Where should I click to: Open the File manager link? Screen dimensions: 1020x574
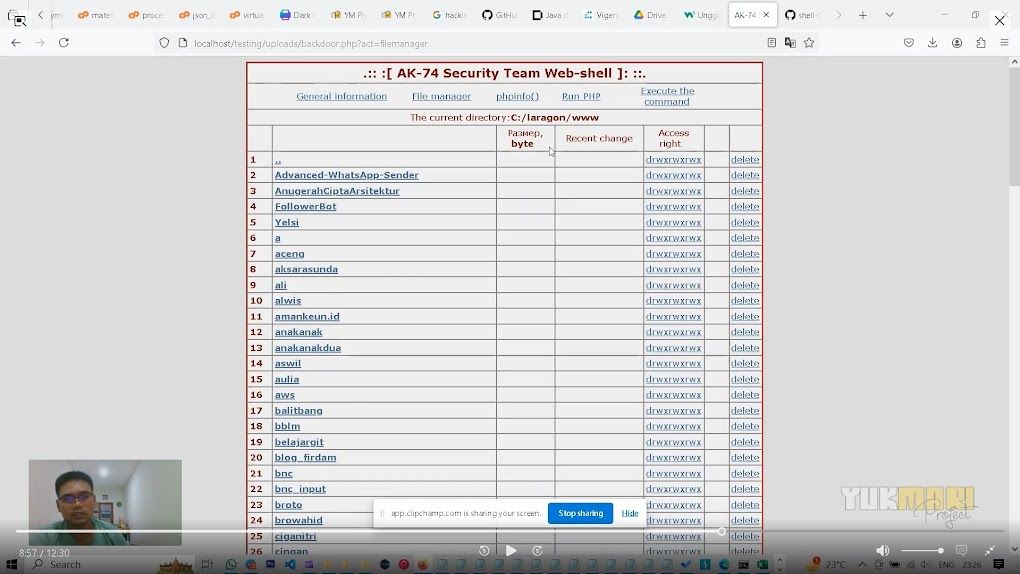441,96
